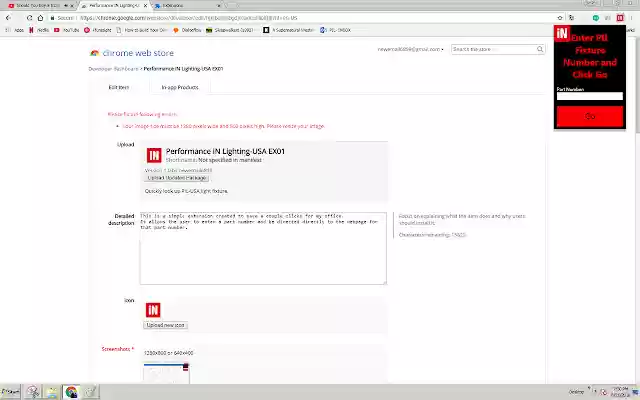Open the 'A Supernatural' bookmark
640x400 pixels.
289,30
